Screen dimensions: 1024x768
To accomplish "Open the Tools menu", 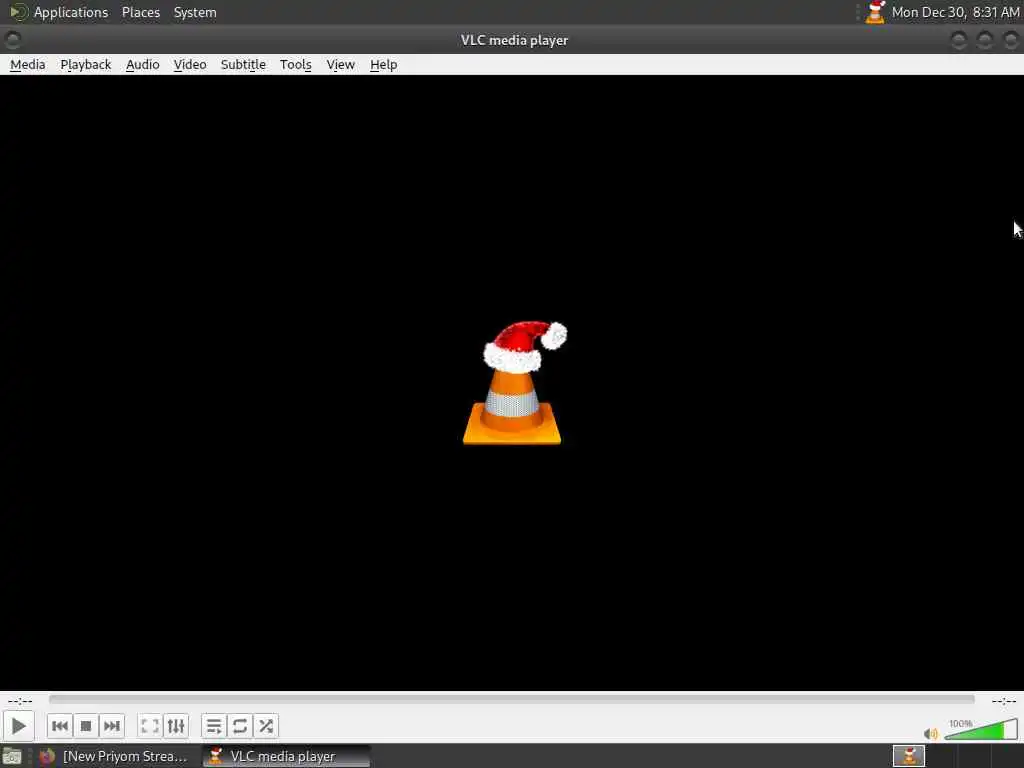I will point(296,64).
